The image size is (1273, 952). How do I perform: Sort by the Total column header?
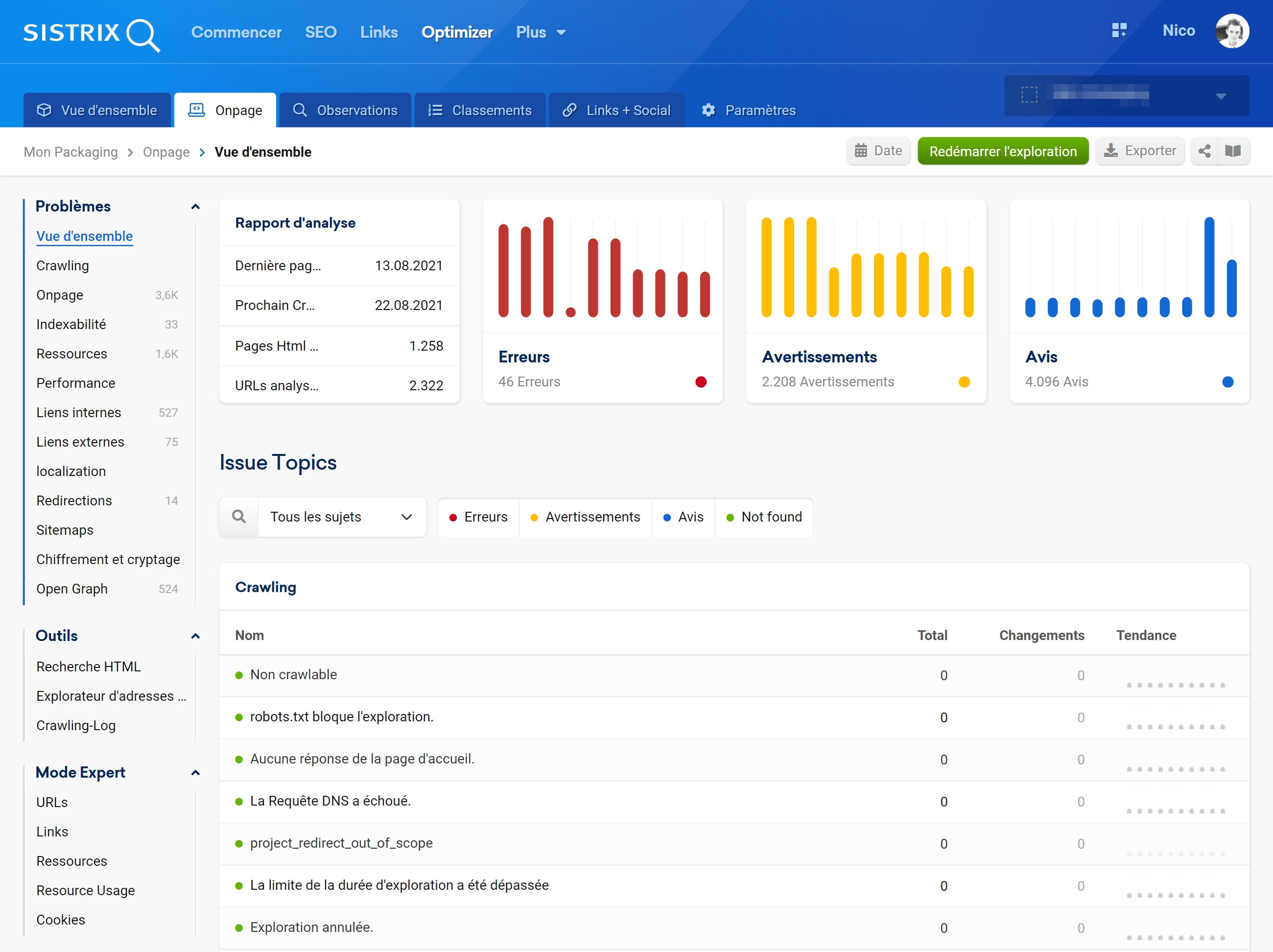point(932,636)
